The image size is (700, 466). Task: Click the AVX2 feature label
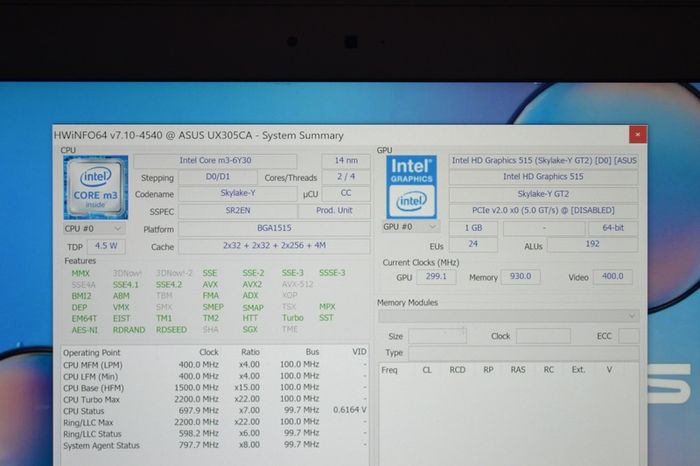252,284
